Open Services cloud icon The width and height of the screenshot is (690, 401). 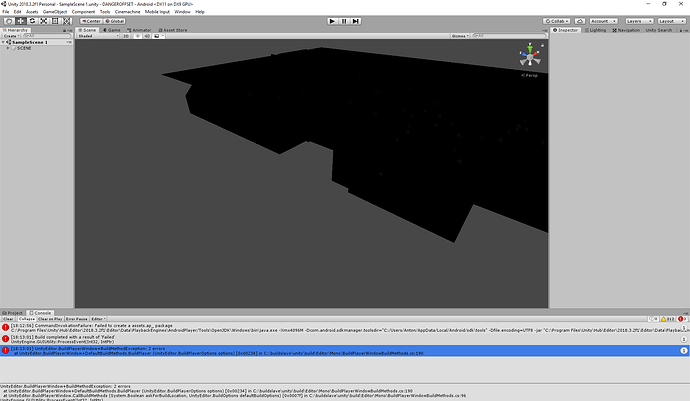click(580, 21)
